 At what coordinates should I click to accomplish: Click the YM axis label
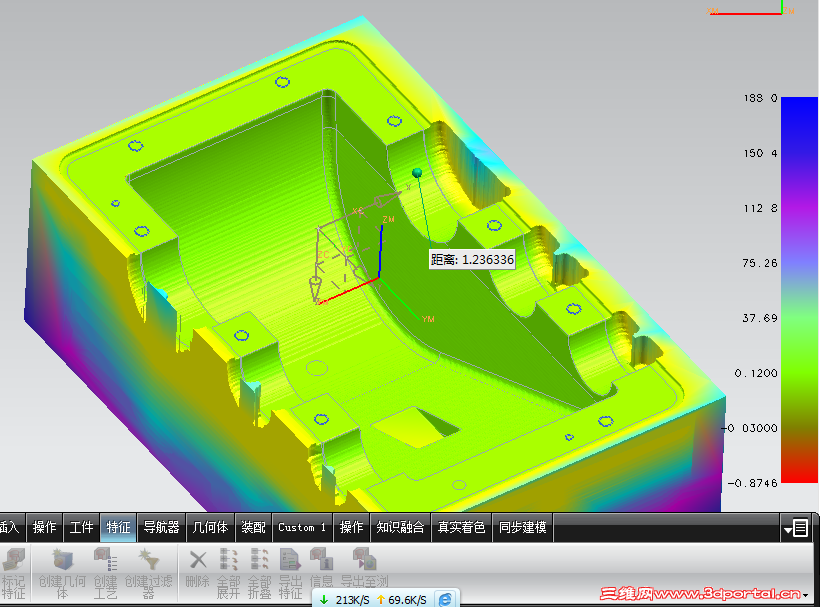428,319
